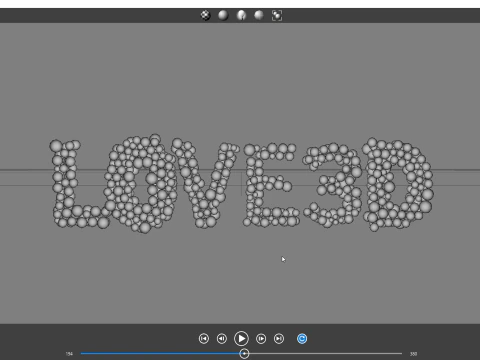This screenshot has width=480, height=360.
Task: Step back one frame
Action: [x=222, y=339]
